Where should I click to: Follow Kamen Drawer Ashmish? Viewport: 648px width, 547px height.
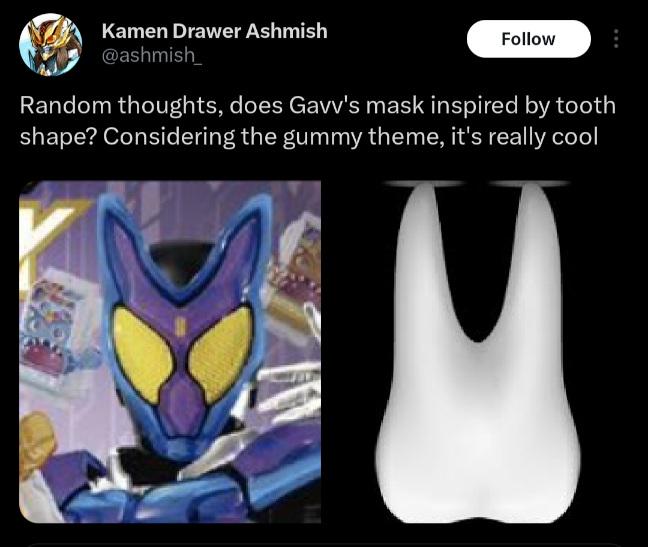pos(529,39)
